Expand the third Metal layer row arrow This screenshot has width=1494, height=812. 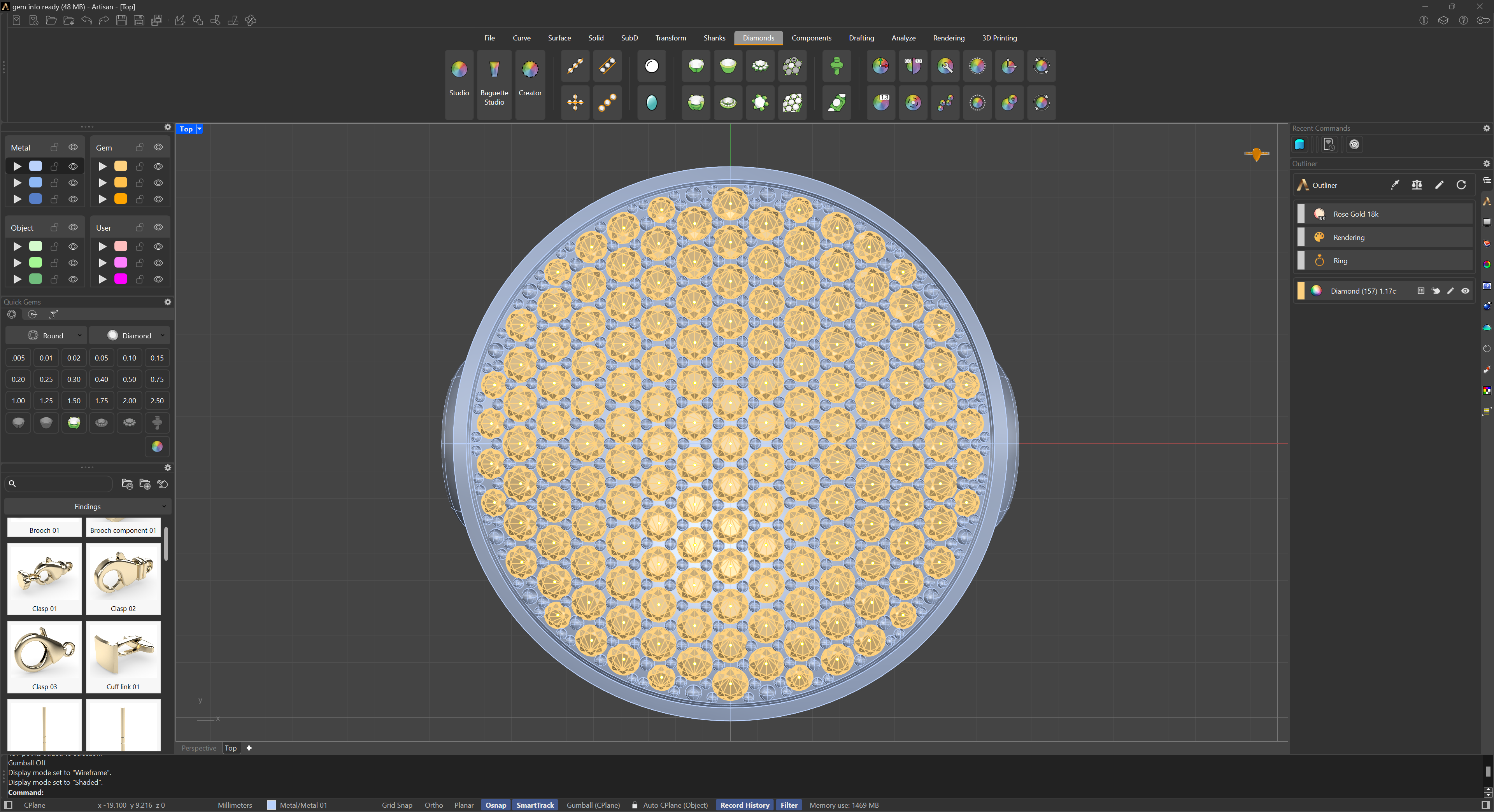click(18, 199)
